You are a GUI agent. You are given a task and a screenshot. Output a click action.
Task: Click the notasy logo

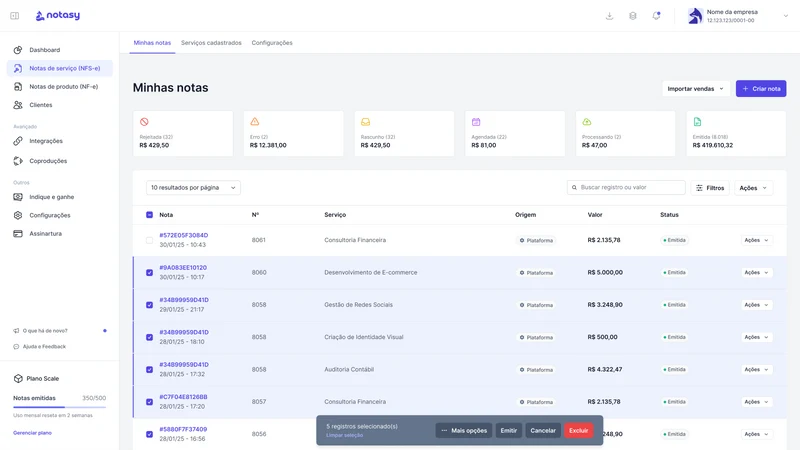pos(58,15)
